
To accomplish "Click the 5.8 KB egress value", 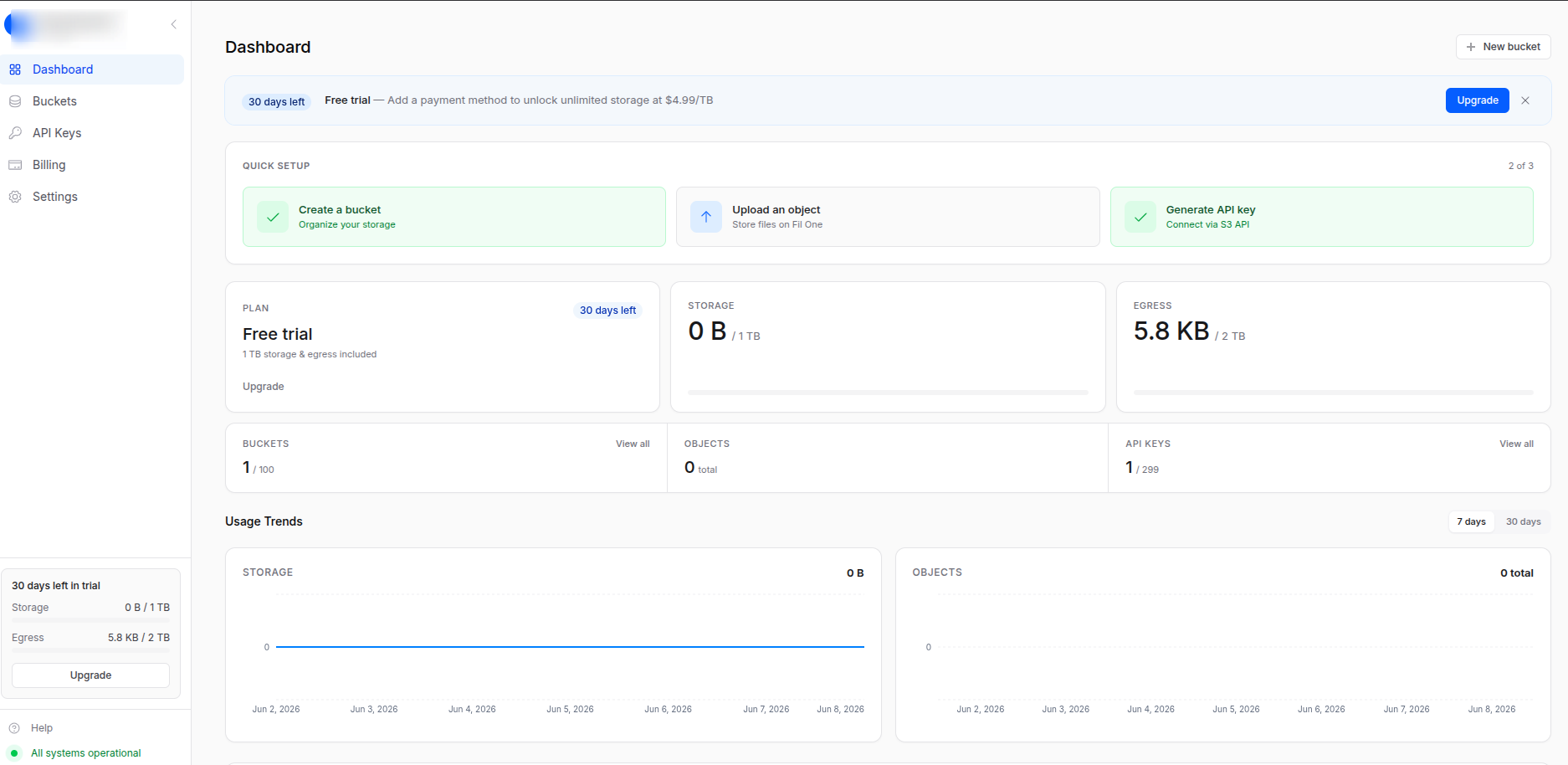I will (x=1171, y=331).
